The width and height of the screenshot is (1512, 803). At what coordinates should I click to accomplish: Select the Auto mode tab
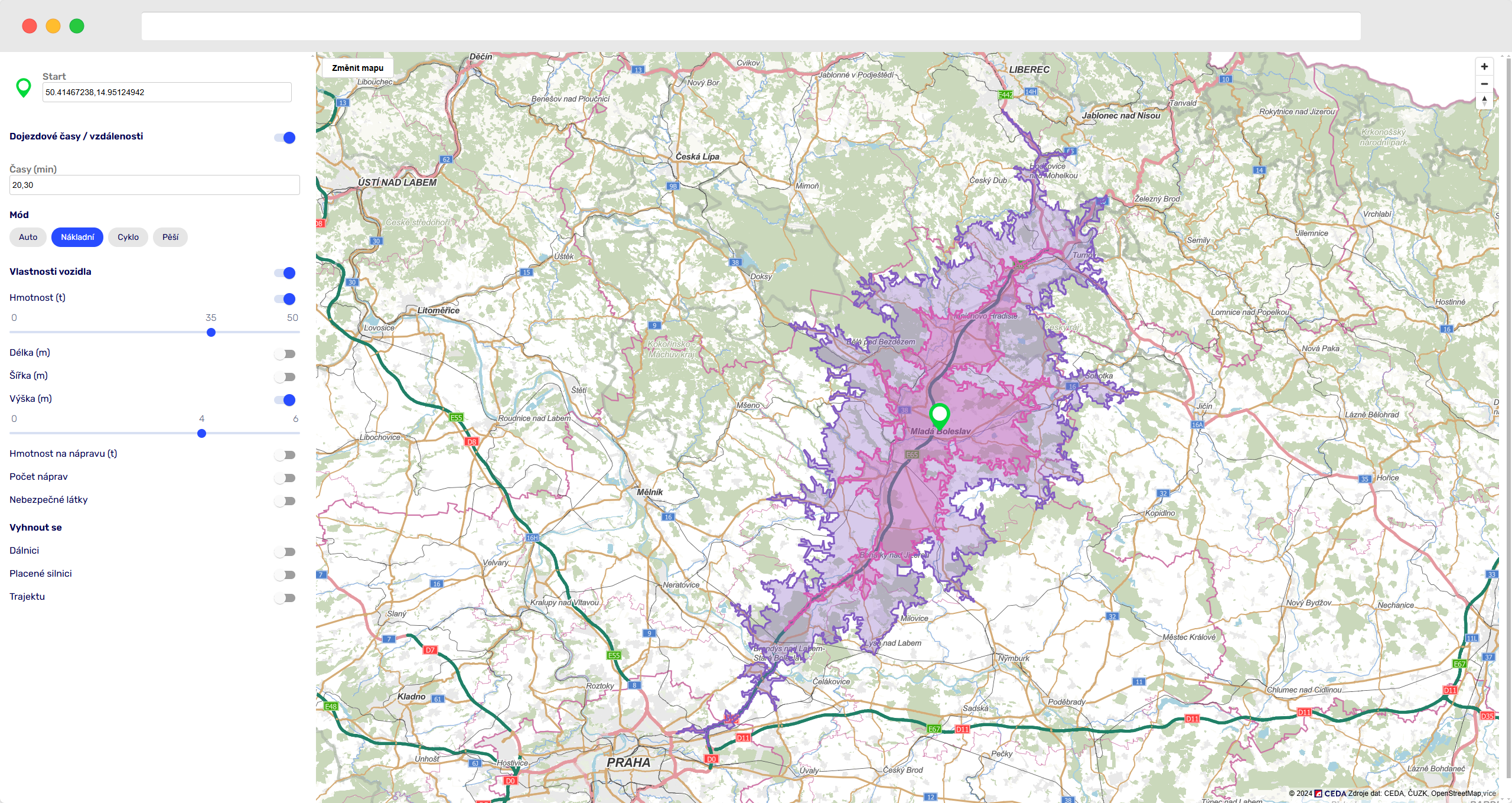pyautogui.click(x=28, y=237)
